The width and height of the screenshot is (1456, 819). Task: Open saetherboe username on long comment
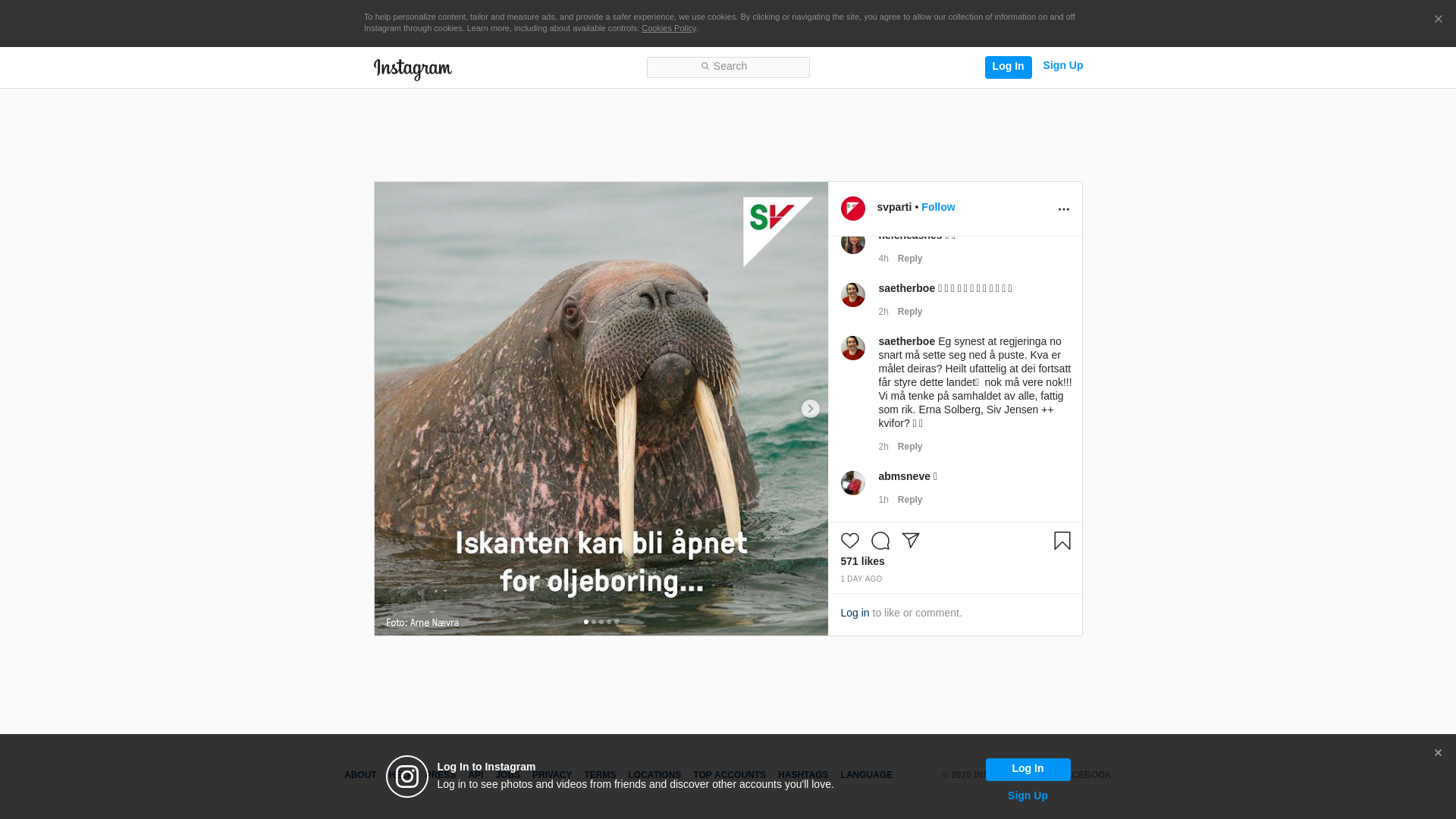(x=907, y=341)
